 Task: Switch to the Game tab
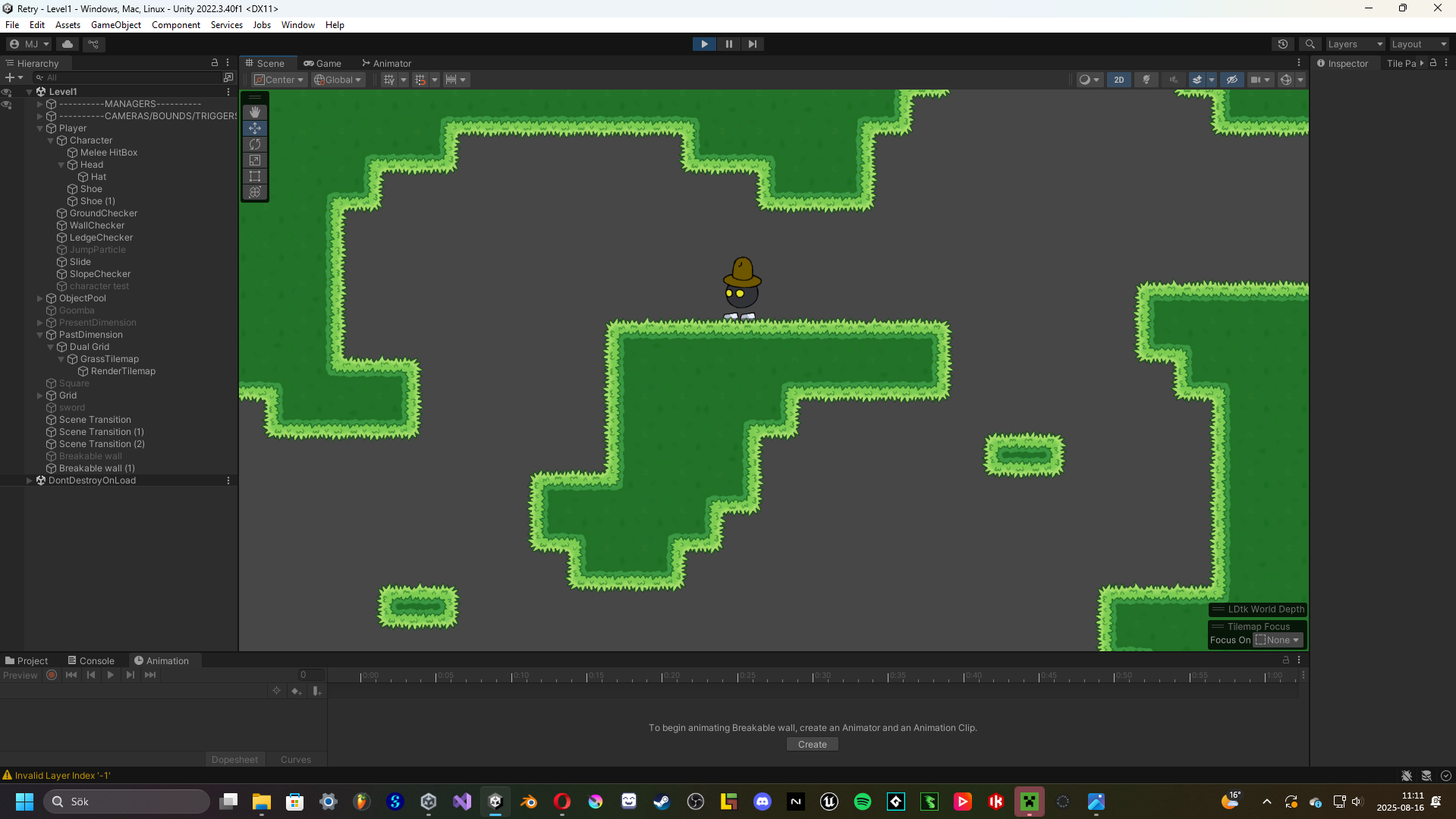pyautogui.click(x=323, y=63)
